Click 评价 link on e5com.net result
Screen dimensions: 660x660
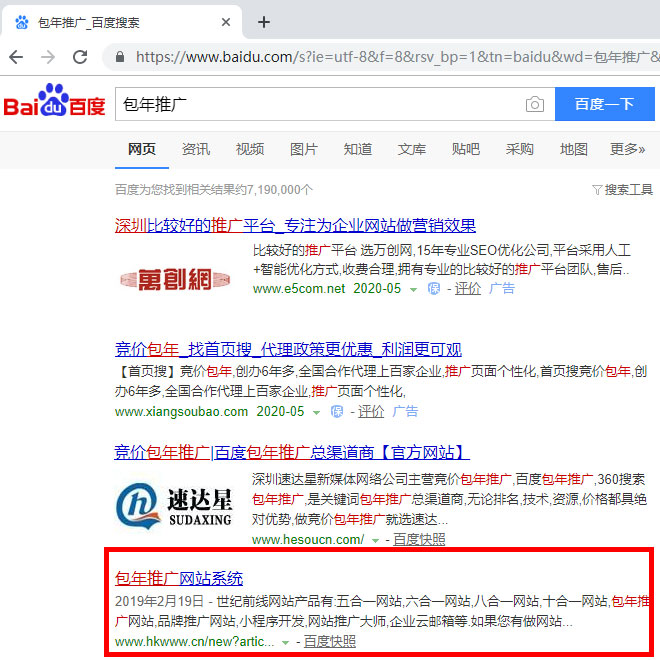click(468, 289)
